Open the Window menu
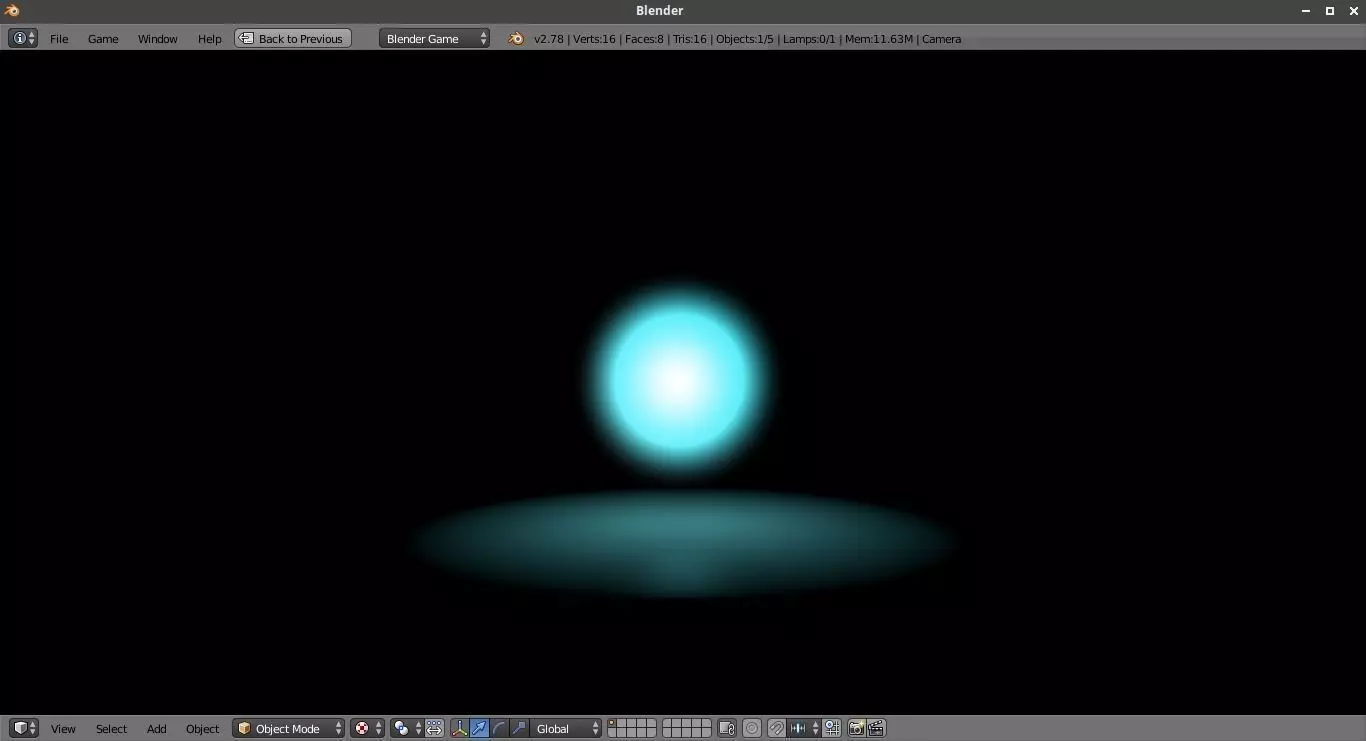1366x741 pixels. tap(157, 39)
